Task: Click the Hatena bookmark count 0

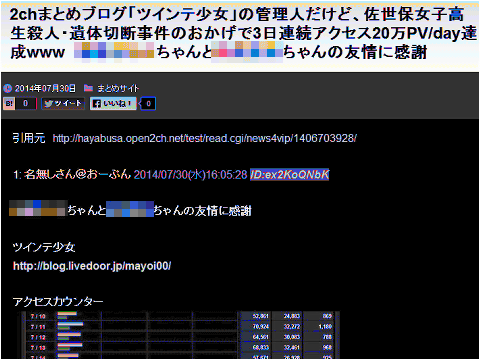Action: pos(26,103)
